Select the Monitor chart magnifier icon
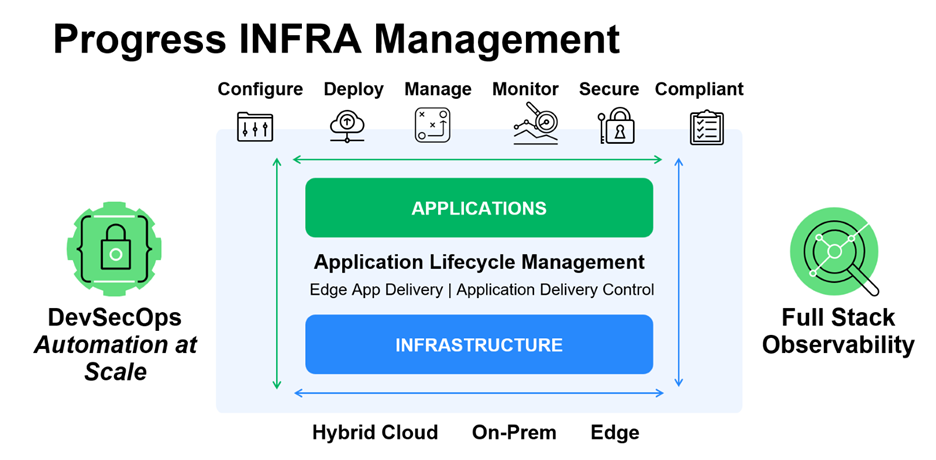 pos(535,126)
